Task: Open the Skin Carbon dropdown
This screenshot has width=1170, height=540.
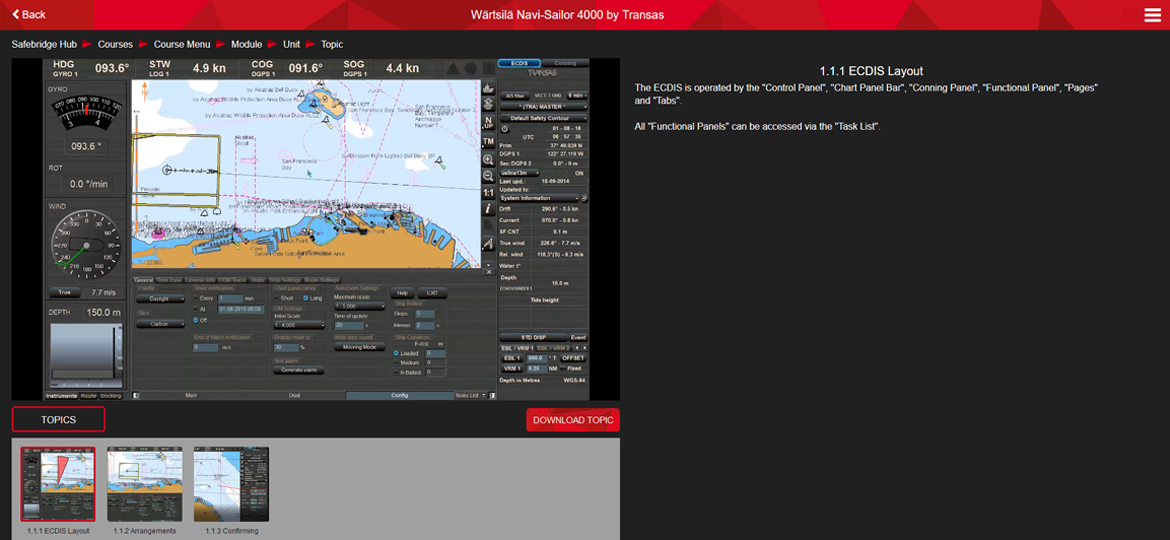Action: (x=160, y=324)
